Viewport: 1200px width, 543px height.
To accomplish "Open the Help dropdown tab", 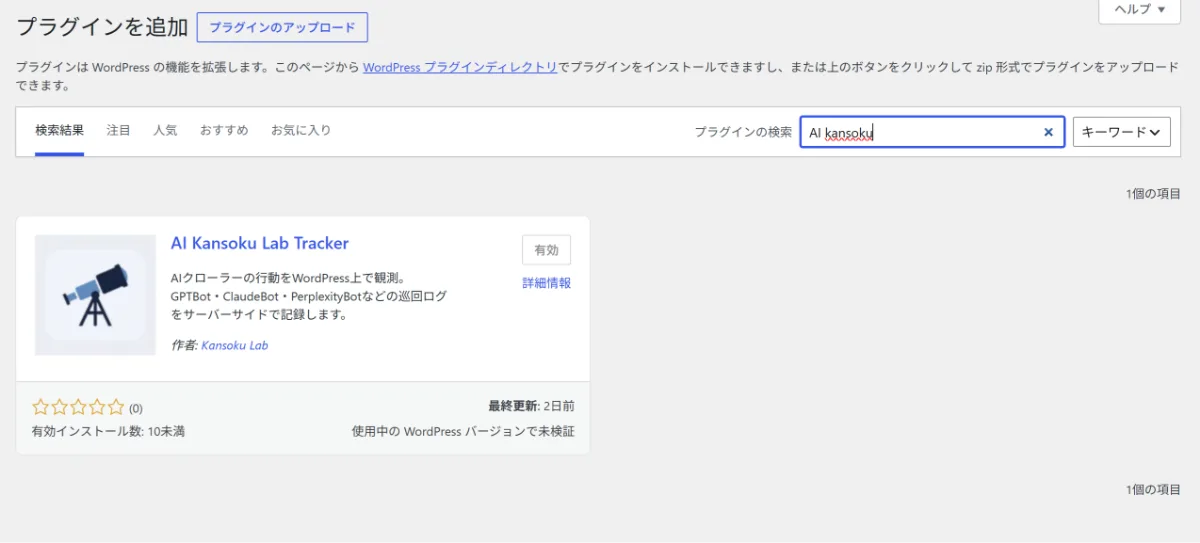I will click(x=1140, y=10).
